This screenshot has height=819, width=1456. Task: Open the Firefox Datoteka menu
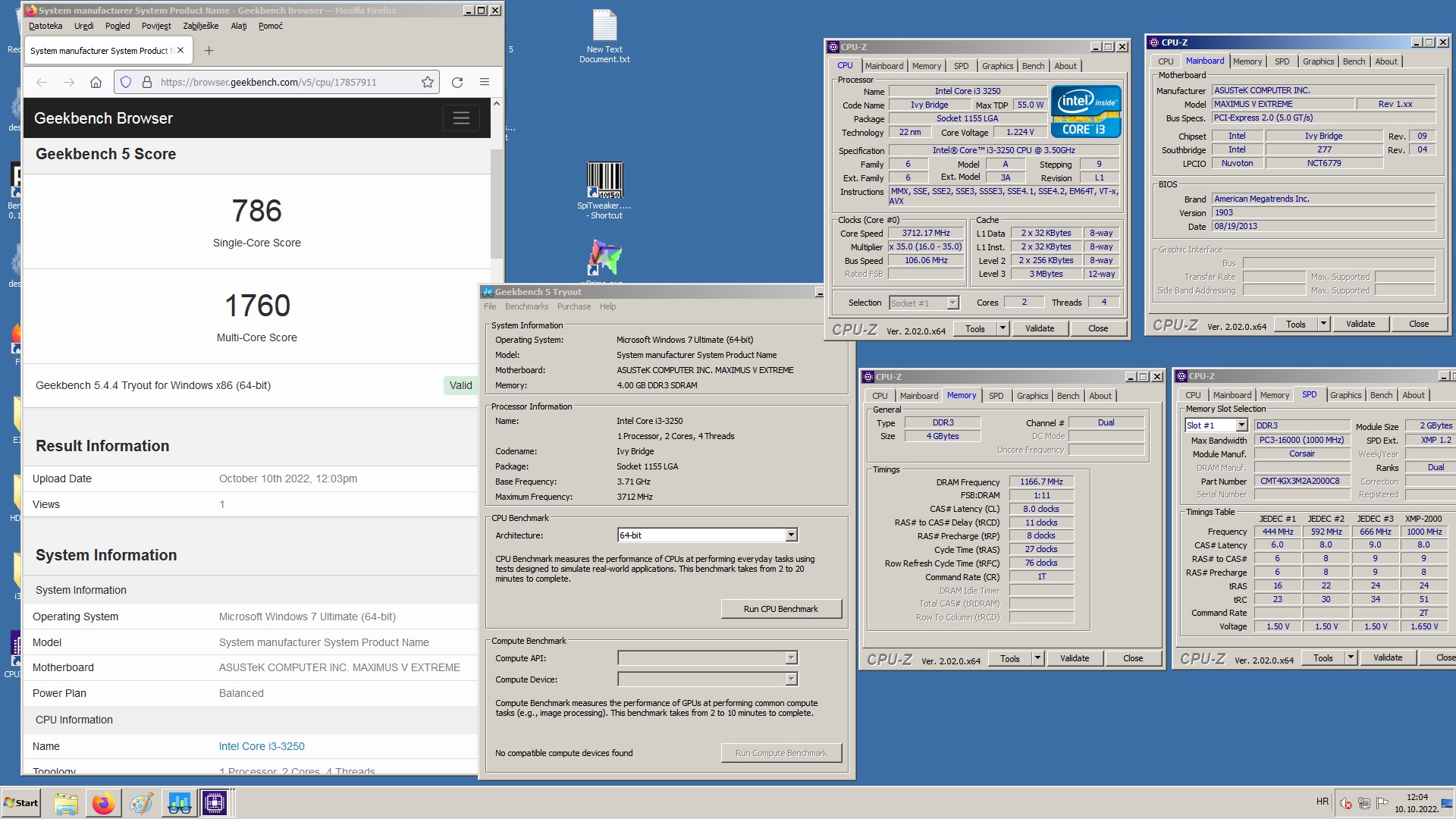point(45,26)
